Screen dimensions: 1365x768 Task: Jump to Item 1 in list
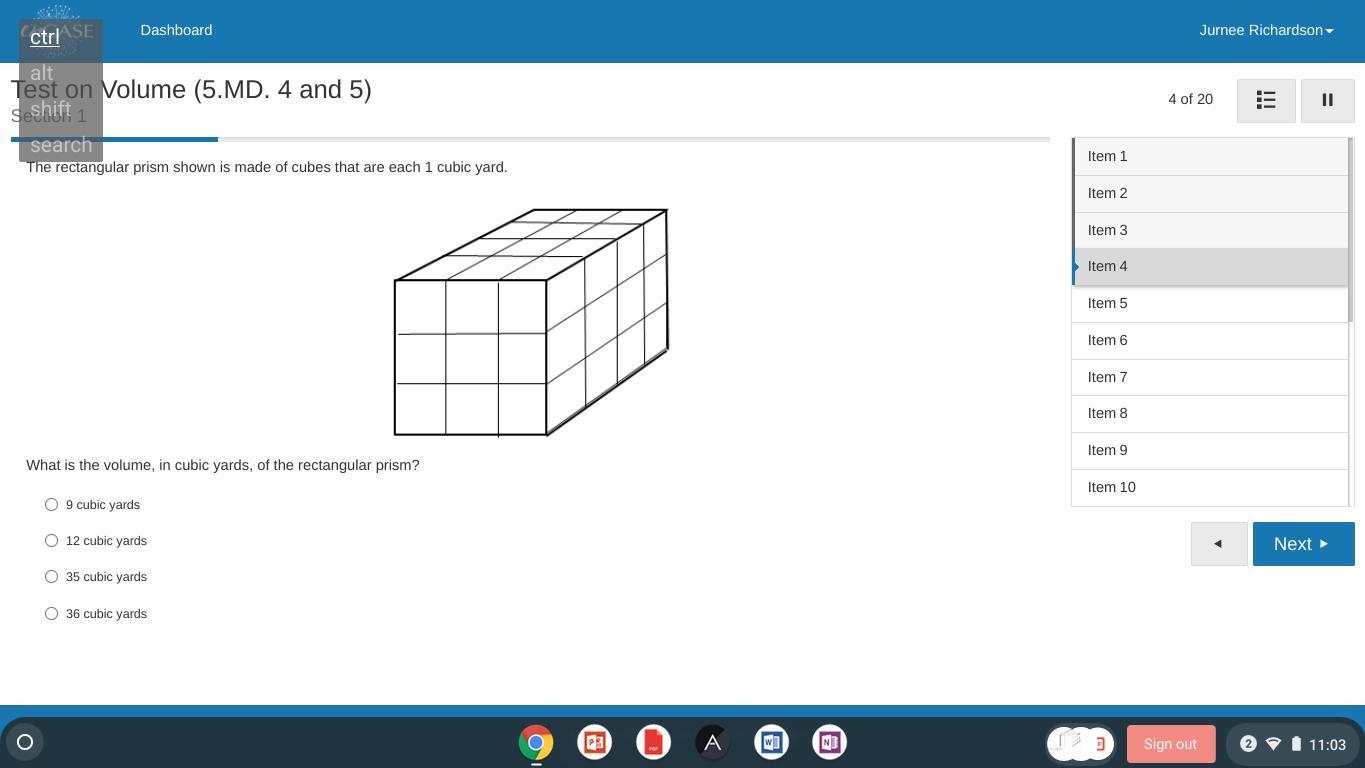pos(1210,157)
